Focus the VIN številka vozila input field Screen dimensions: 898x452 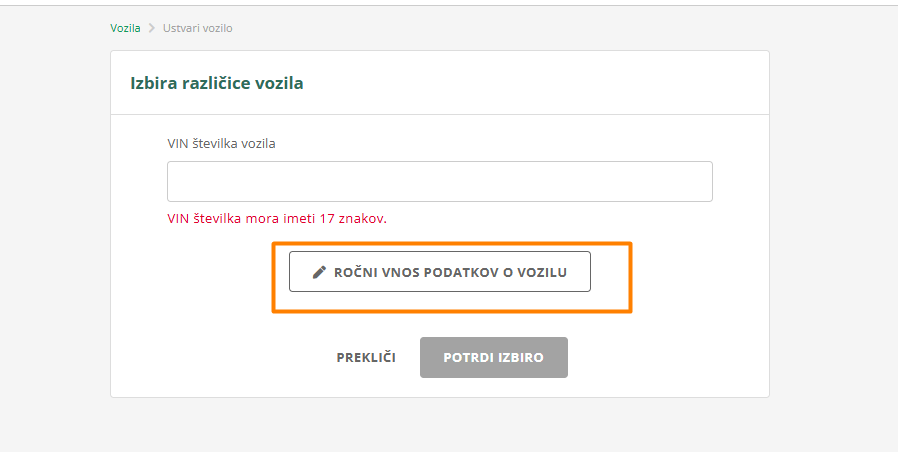point(439,182)
